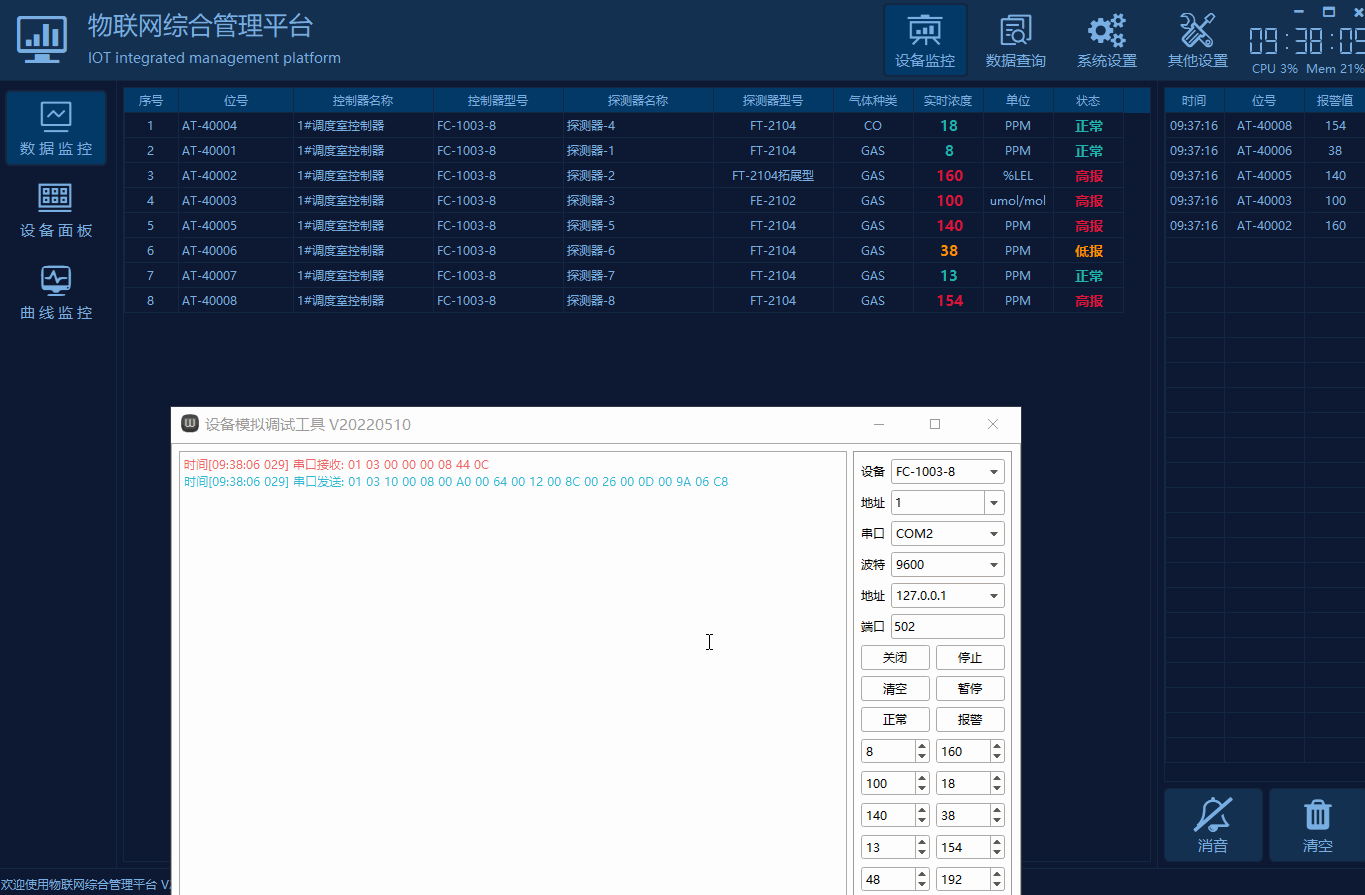This screenshot has width=1365, height=895.
Task: Click the 正常 button
Action: point(895,720)
